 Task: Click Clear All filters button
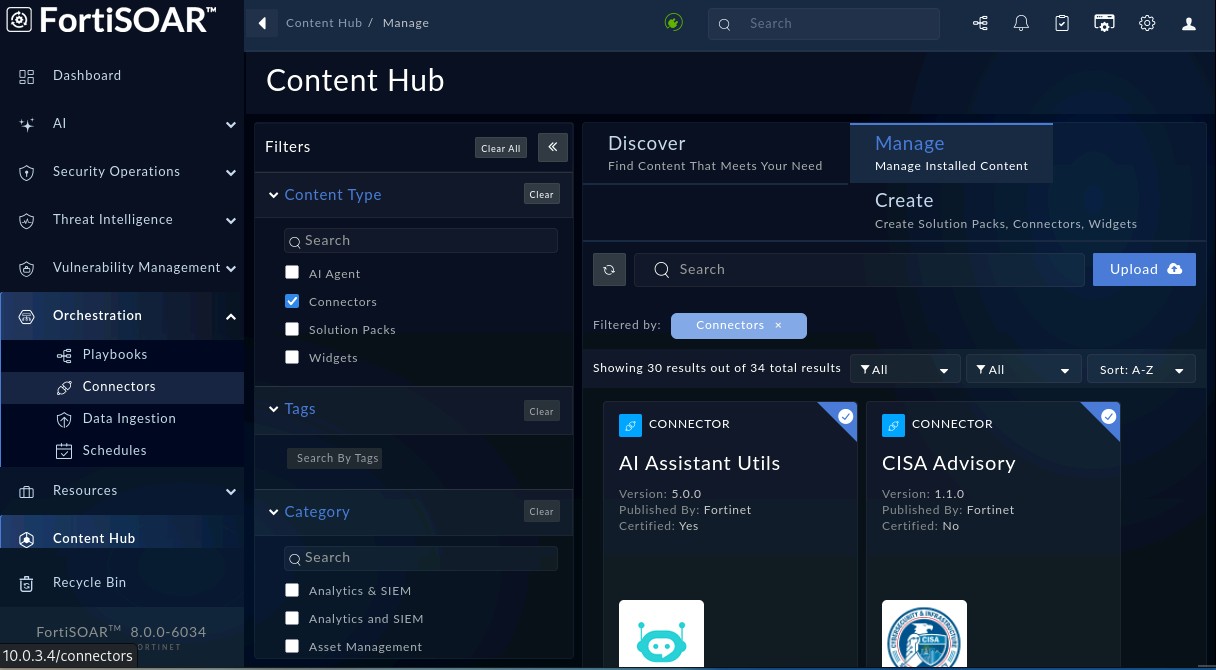[x=501, y=148]
